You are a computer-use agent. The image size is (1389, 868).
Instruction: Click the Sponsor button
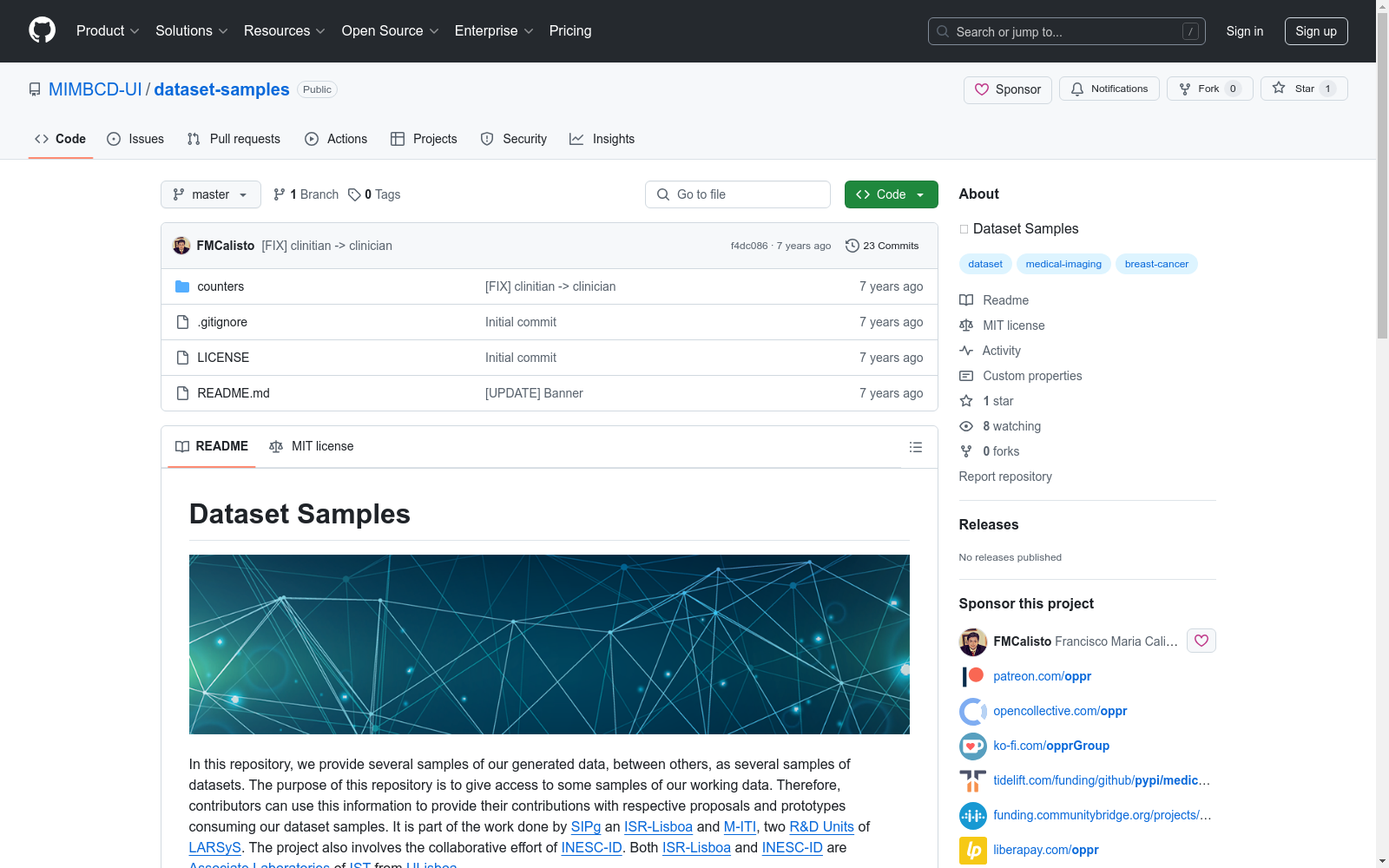click(x=1008, y=89)
